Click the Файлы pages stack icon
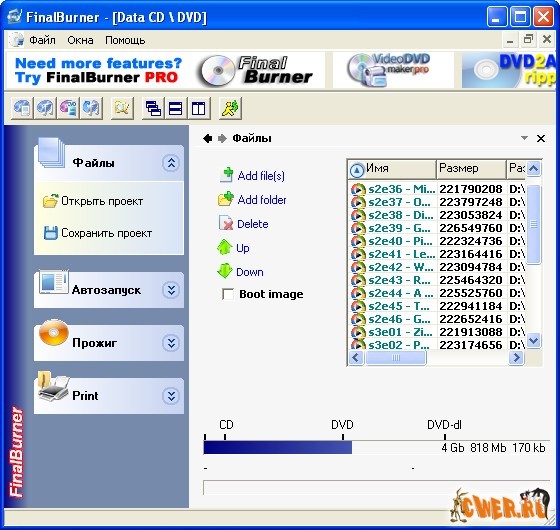 [51, 152]
